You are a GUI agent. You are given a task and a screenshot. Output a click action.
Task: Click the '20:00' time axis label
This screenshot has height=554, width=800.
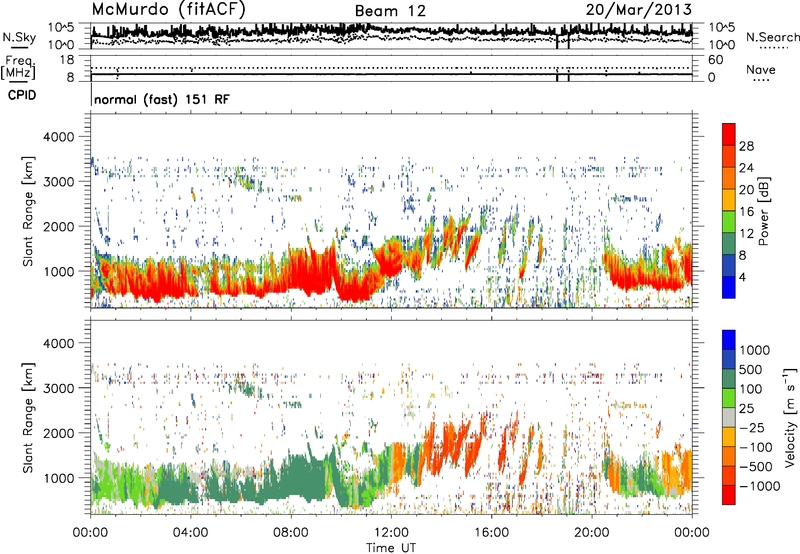(591, 533)
